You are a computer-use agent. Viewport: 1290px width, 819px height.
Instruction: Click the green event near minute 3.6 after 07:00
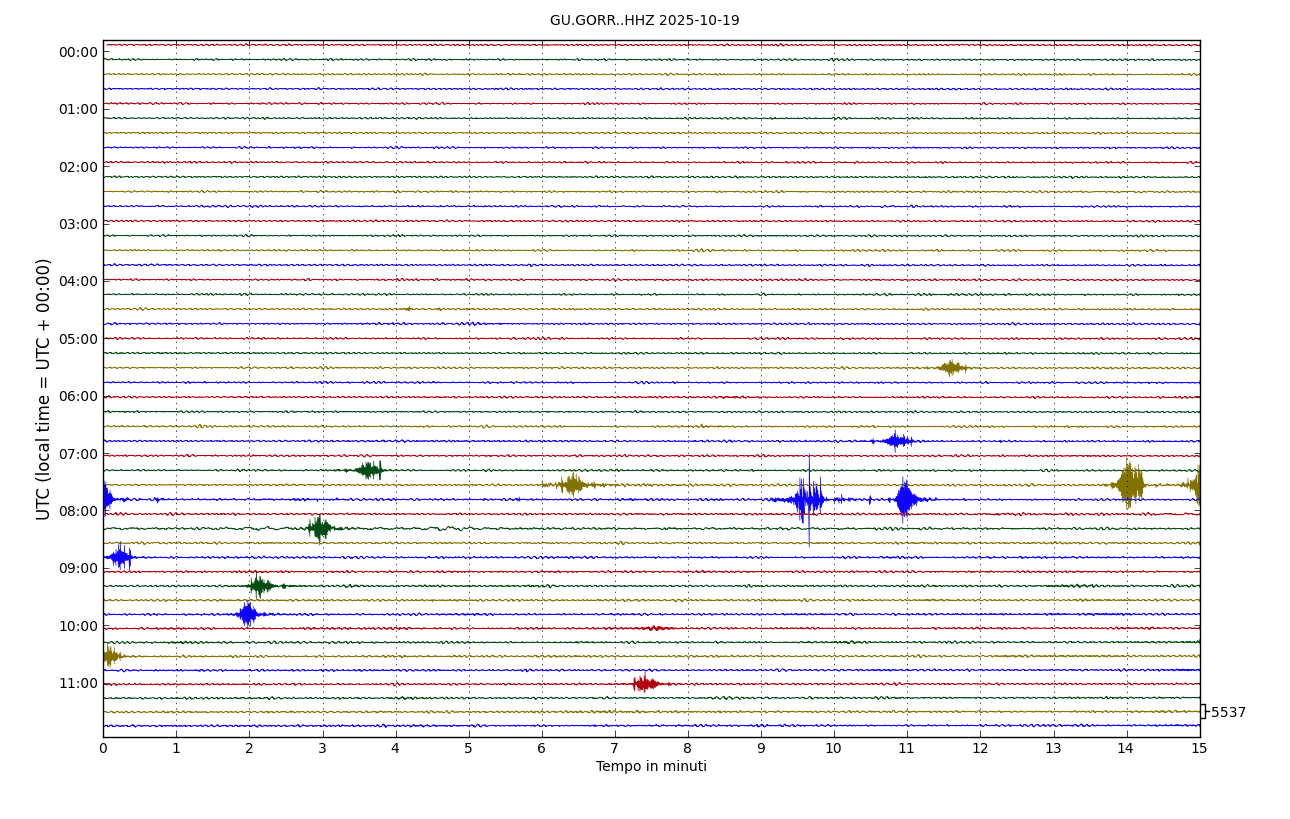(369, 470)
